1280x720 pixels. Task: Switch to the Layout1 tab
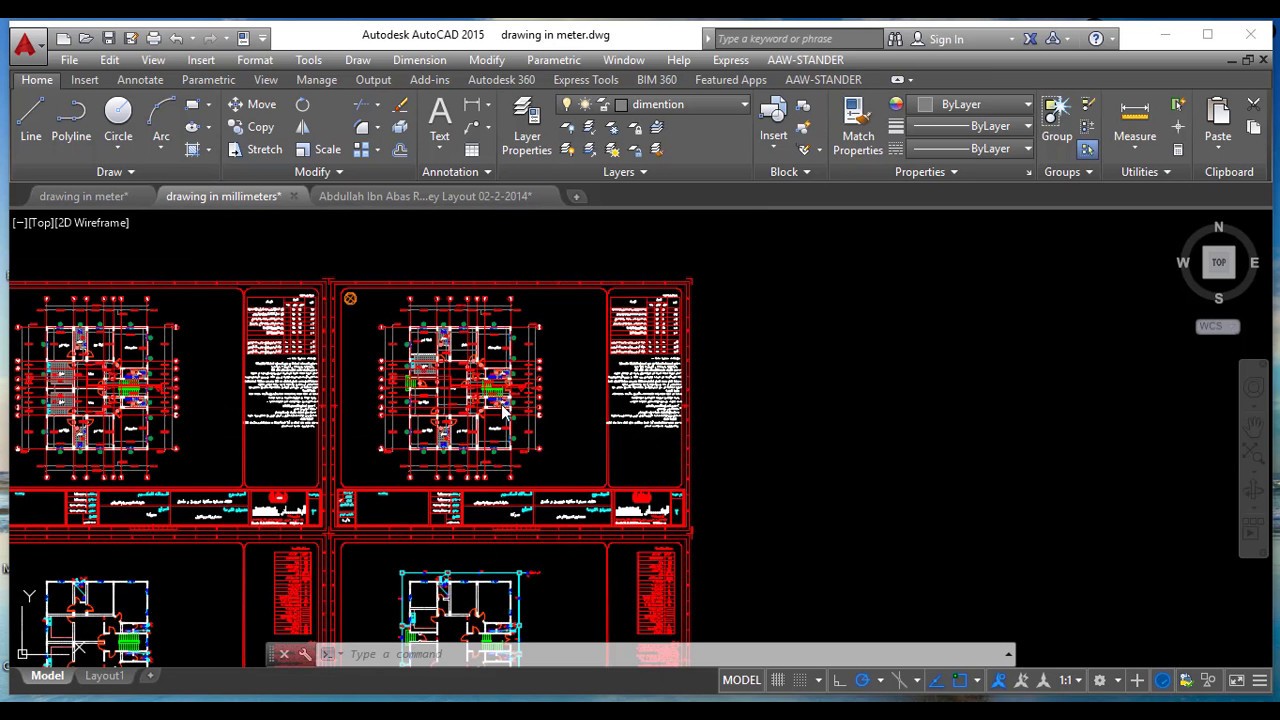104,676
